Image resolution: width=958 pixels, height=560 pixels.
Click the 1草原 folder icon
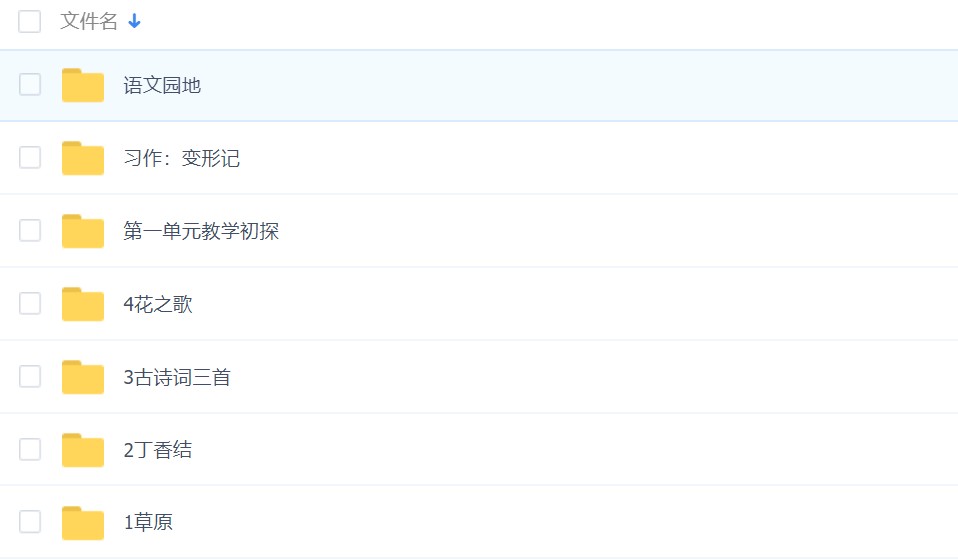coord(83,523)
